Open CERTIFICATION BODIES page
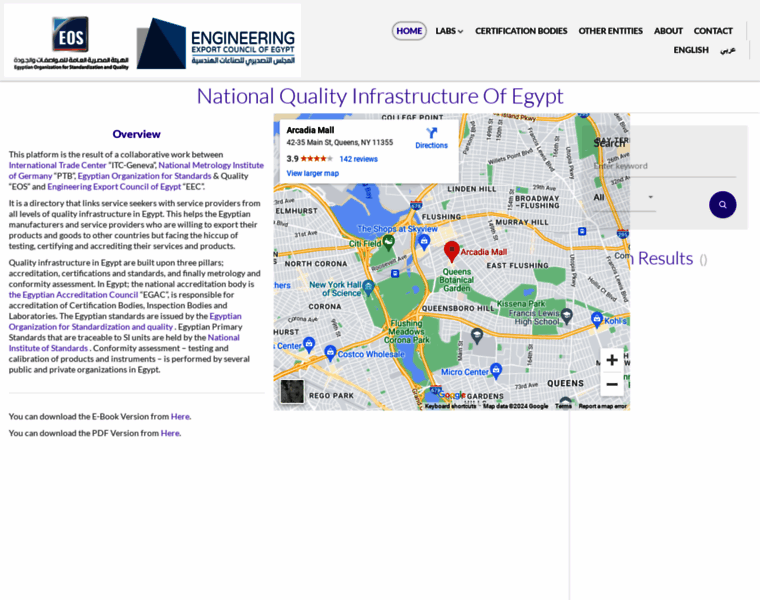The image size is (760, 600). click(x=521, y=31)
